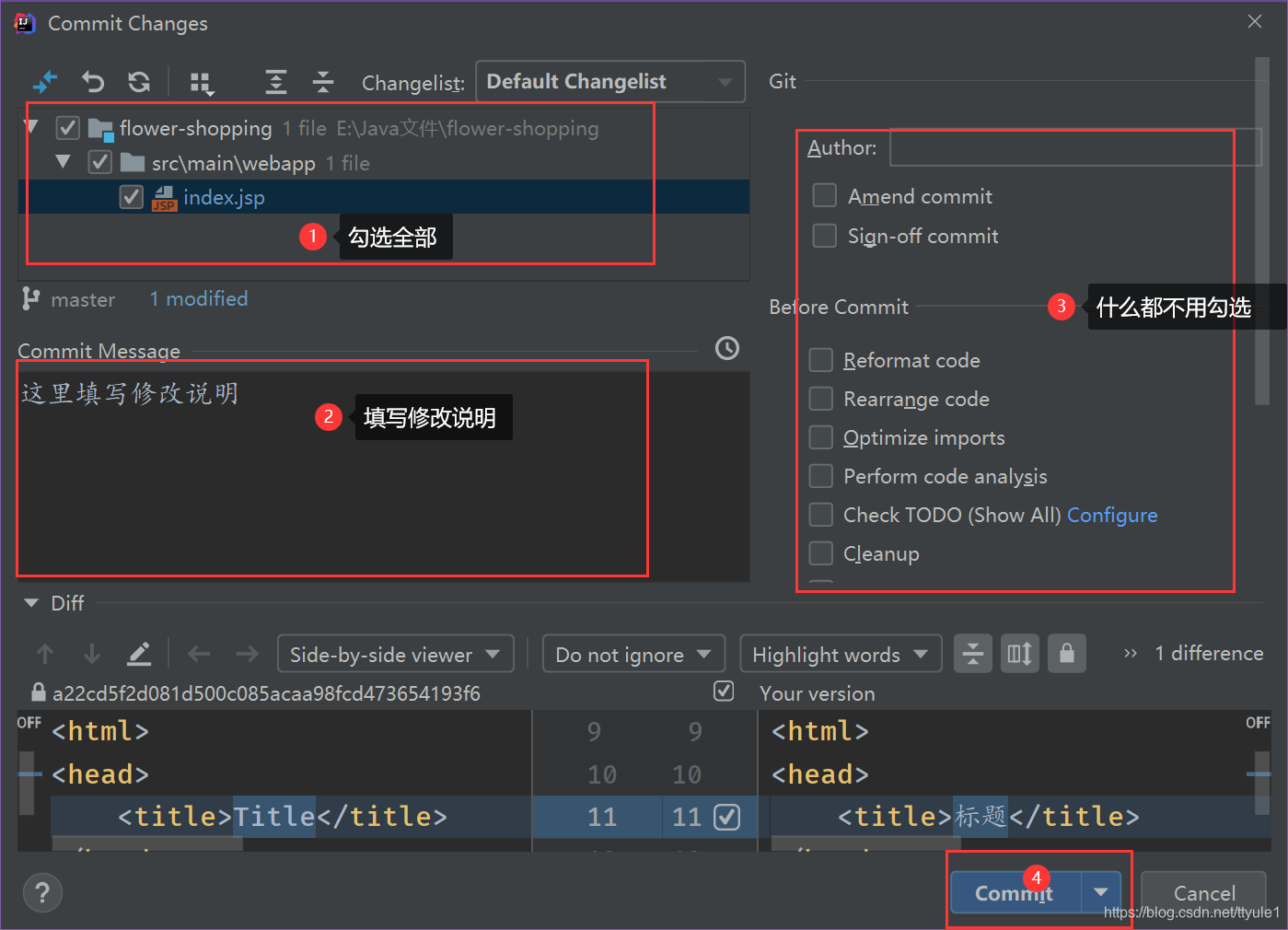Collapse the flower-shopping tree node
The width and height of the screenshot is (1288, 930).
pyautogui.click(x=31, y=127)
